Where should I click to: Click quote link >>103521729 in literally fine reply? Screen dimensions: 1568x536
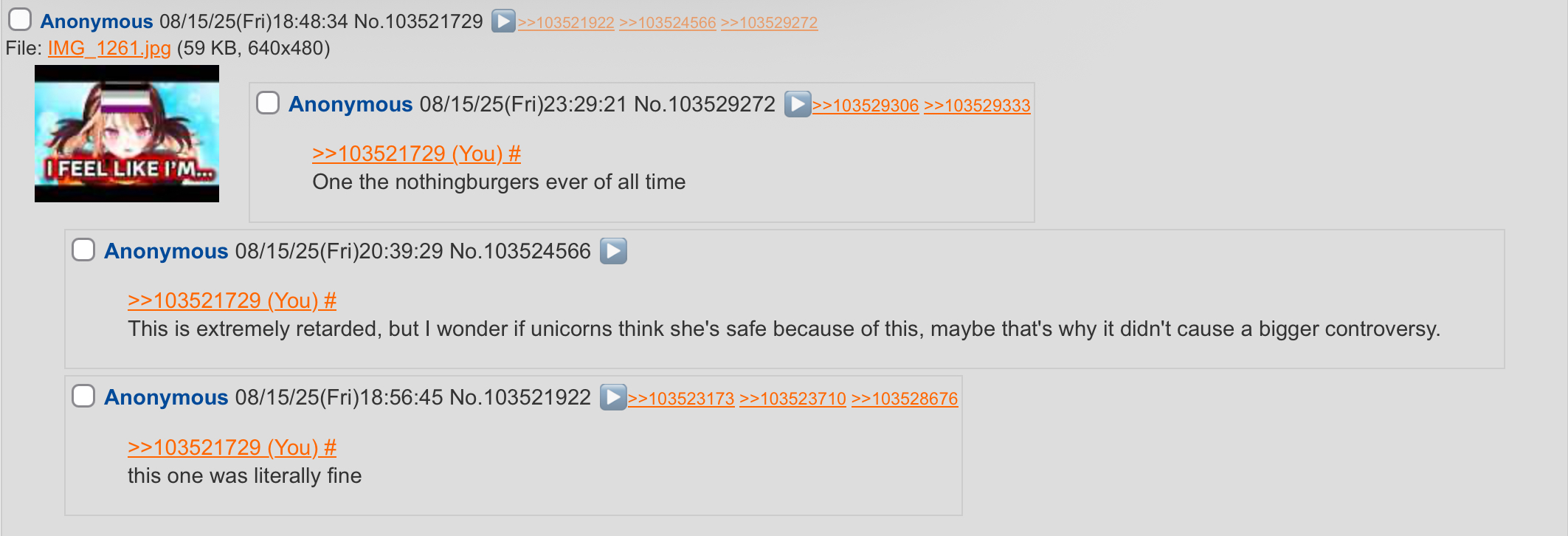(232, 447)
